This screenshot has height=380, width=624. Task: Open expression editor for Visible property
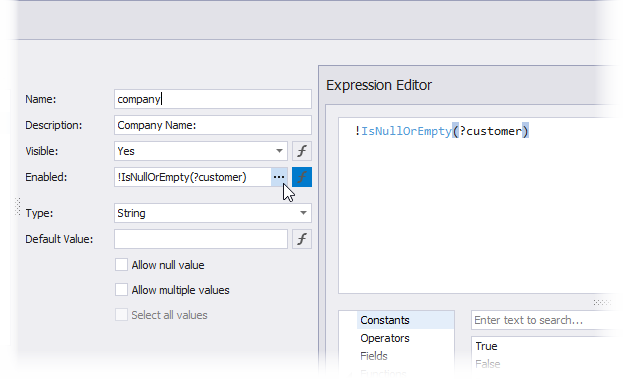point(302,151)
